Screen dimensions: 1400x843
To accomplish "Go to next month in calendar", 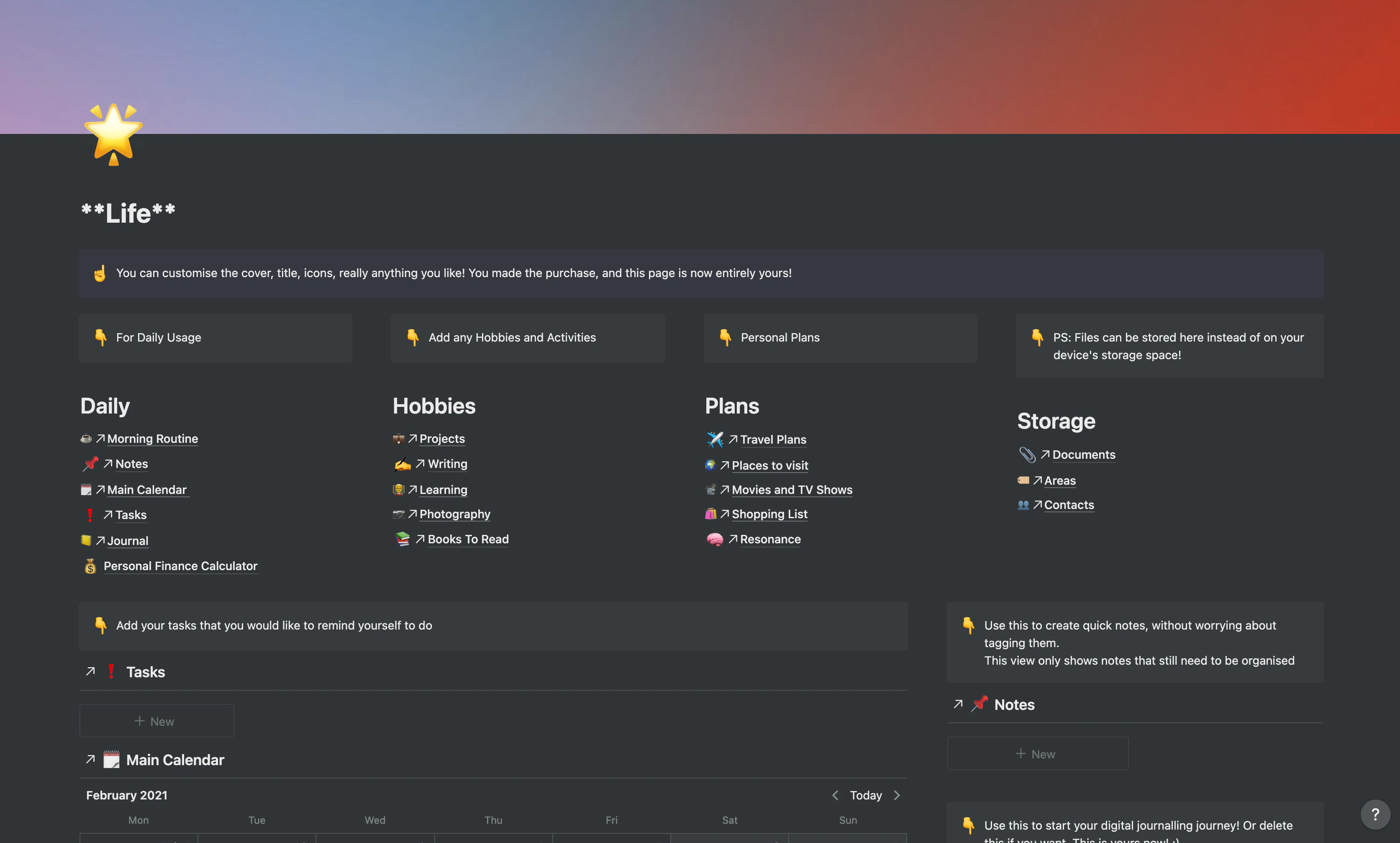I will click(897, 795).
